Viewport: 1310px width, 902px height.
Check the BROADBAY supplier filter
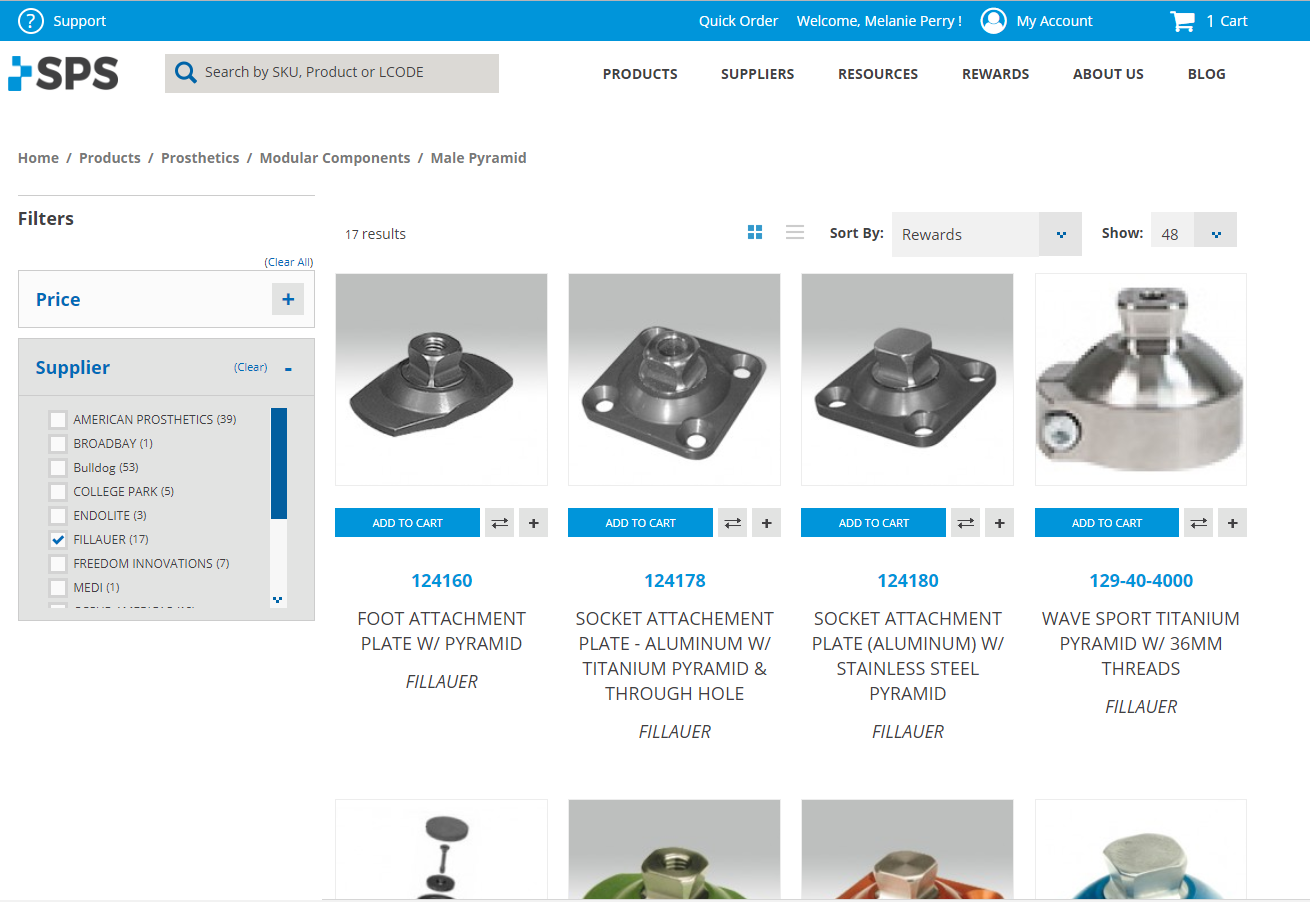[x=58, y=443]
